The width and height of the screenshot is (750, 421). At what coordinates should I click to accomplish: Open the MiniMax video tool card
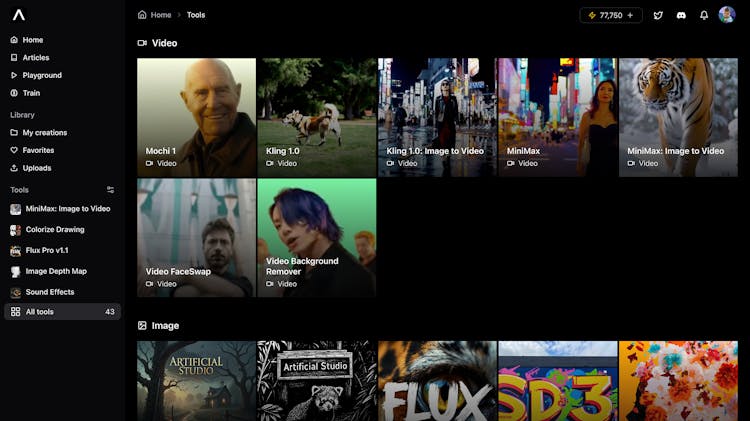[558, 118]
